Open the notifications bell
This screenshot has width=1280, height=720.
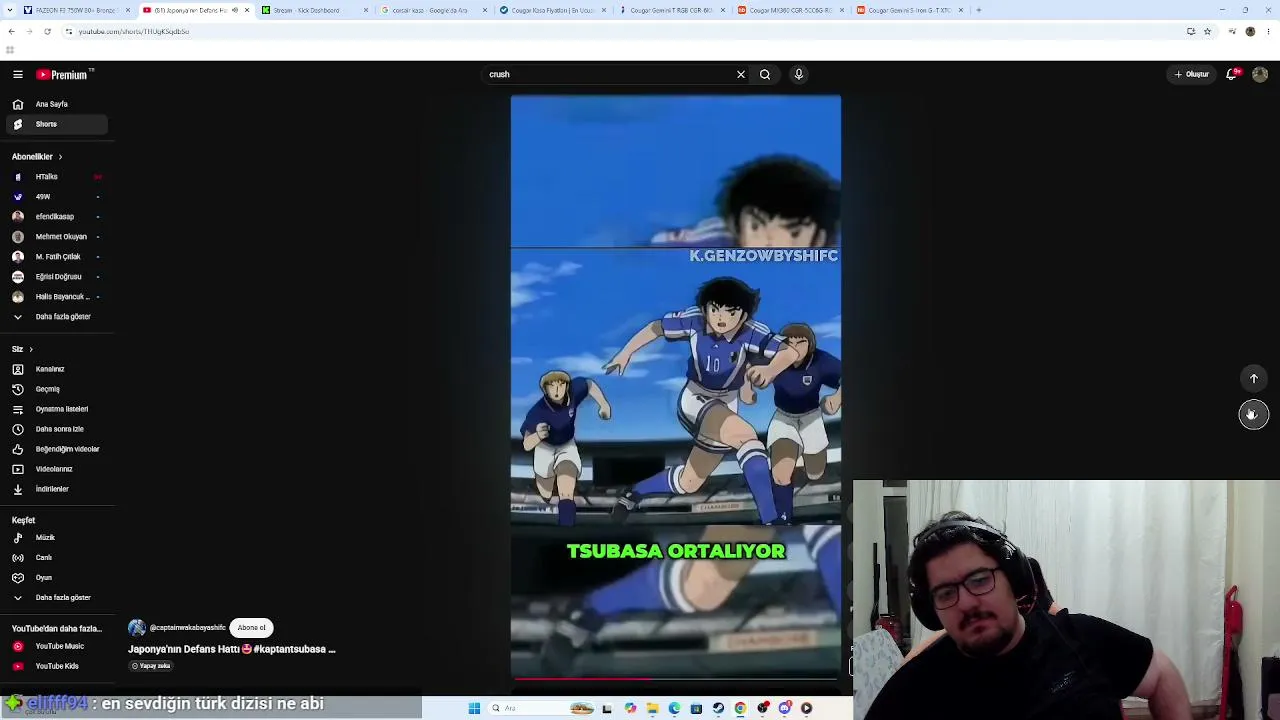point(1233,74)
